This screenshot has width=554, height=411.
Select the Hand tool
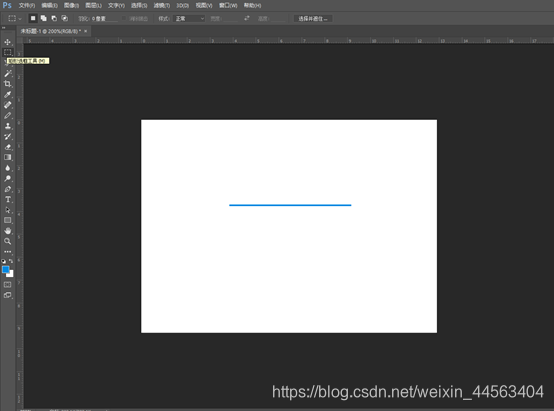[7, 231]
